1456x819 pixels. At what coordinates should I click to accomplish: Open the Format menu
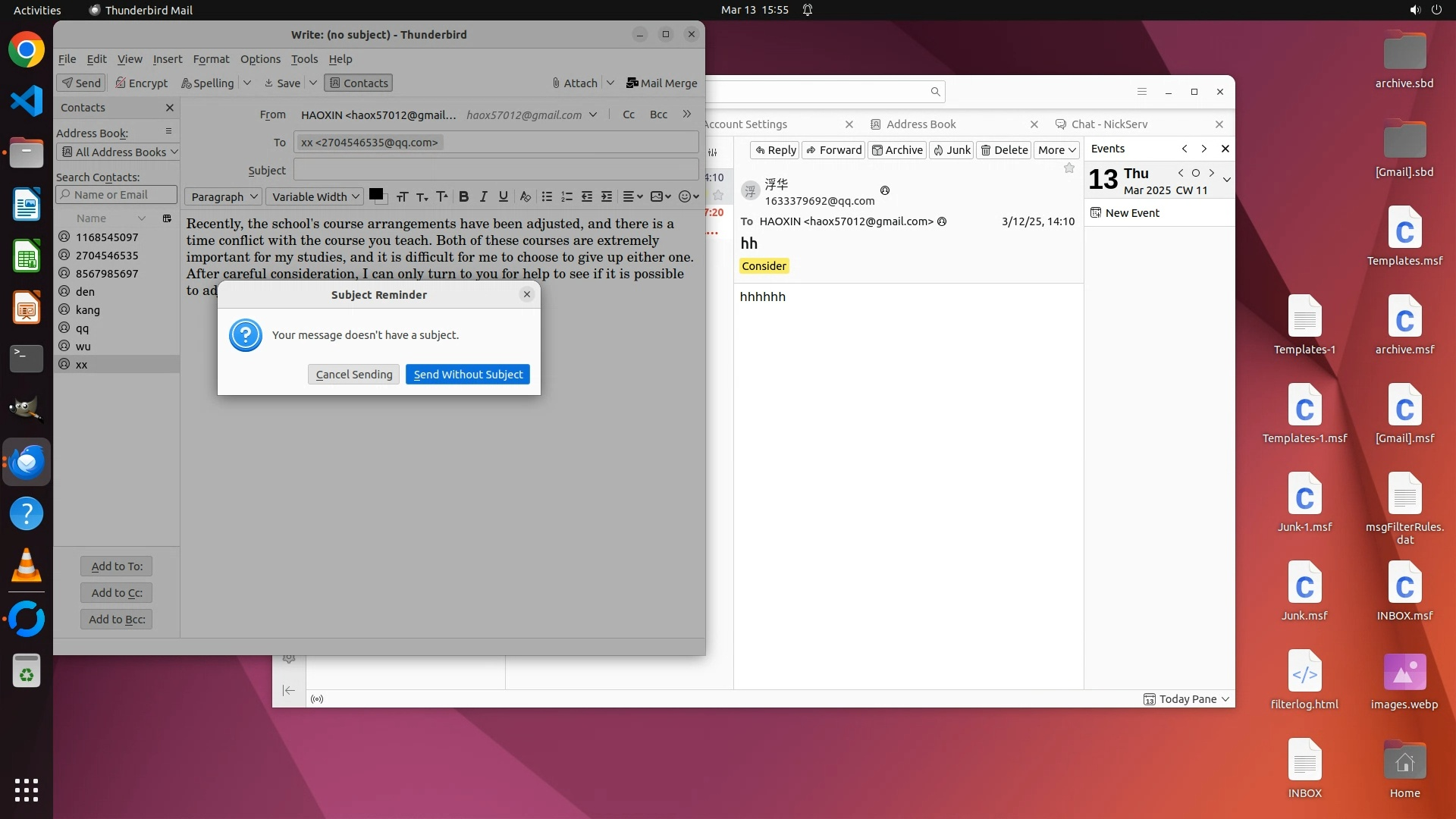pos(211,59)
